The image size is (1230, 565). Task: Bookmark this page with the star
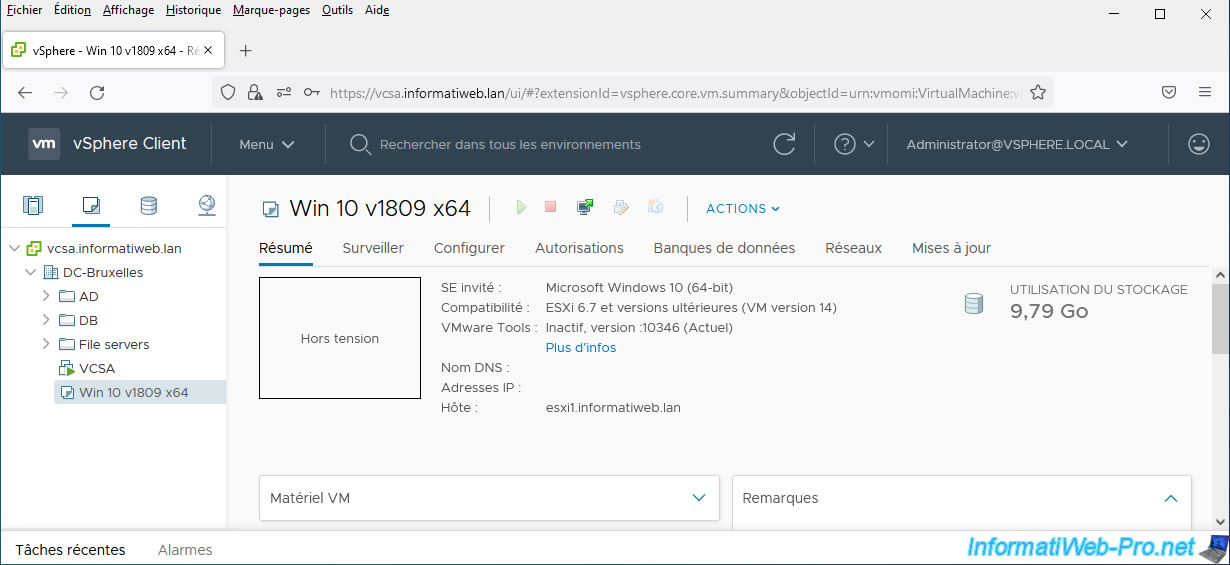point(1038,92)
